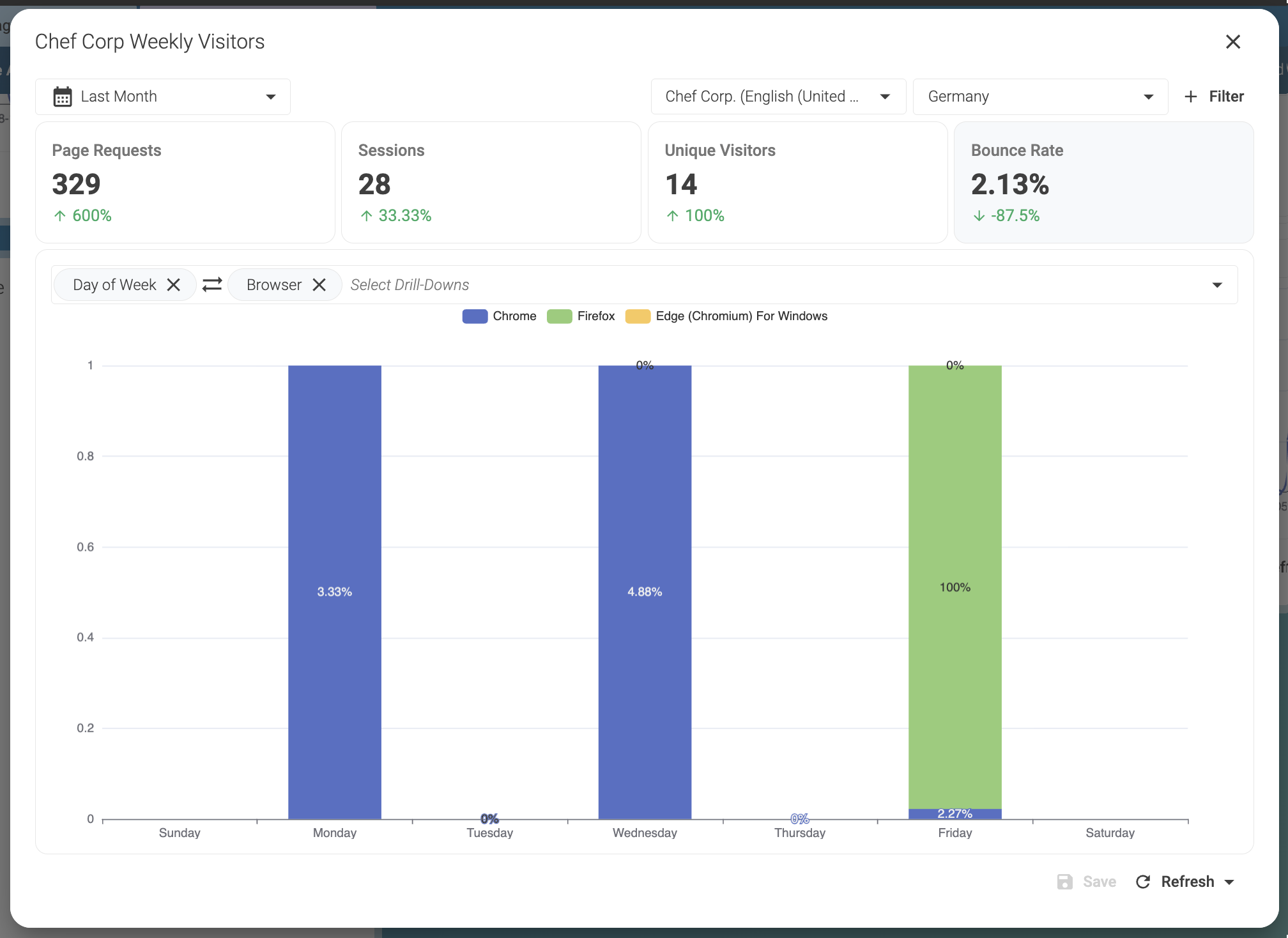Toggle Chrome series in chart legend
1288x938 pixels.
tap(499, 316)
